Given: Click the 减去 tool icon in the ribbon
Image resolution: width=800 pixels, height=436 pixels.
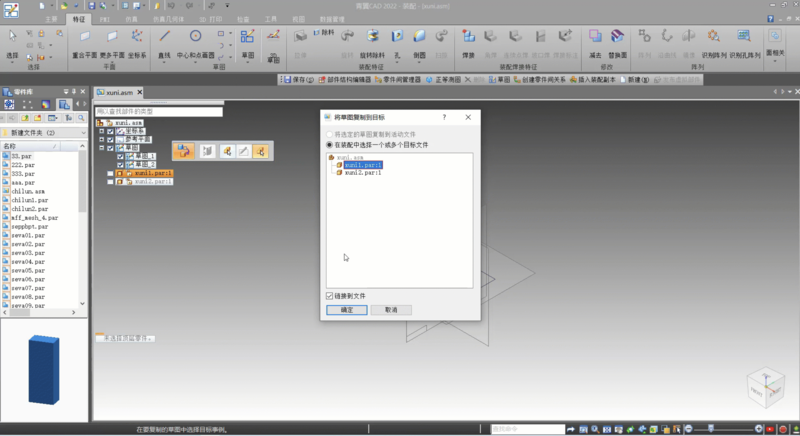Looking at the screenshot, I should 595,41.
